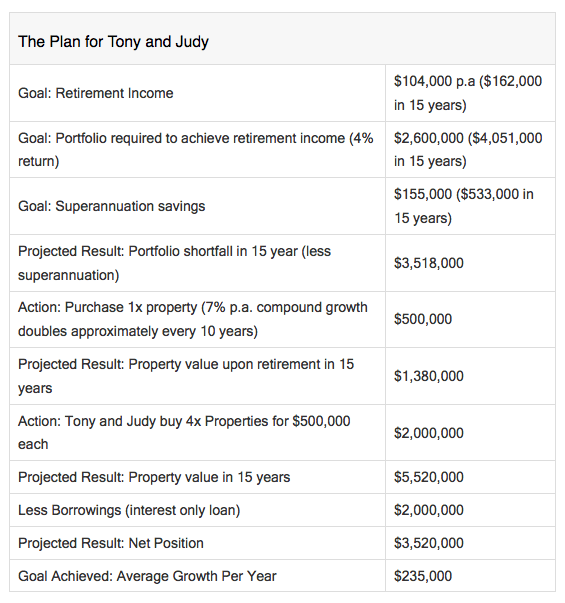This screenshot has width=565, height=603.
Task: Click the $1,380,000 projected property value
Action: click(429, 376)
